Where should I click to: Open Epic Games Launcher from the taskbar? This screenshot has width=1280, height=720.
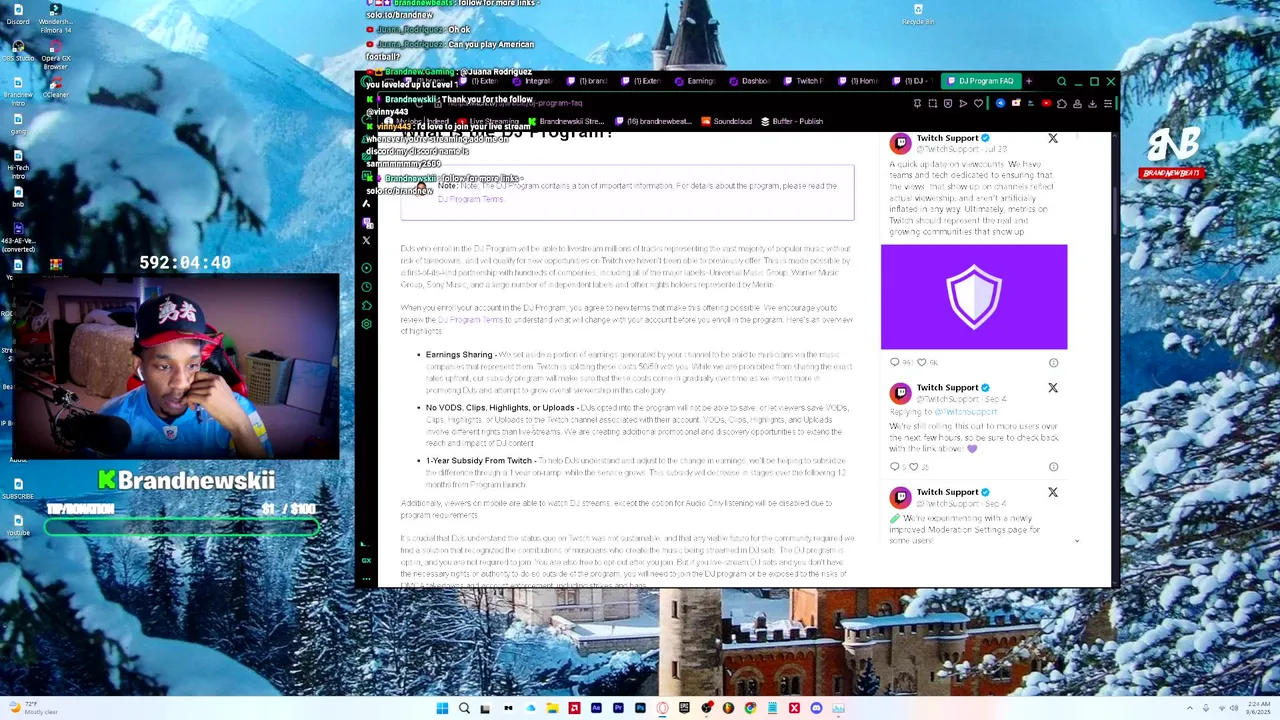tap(684, 708)
